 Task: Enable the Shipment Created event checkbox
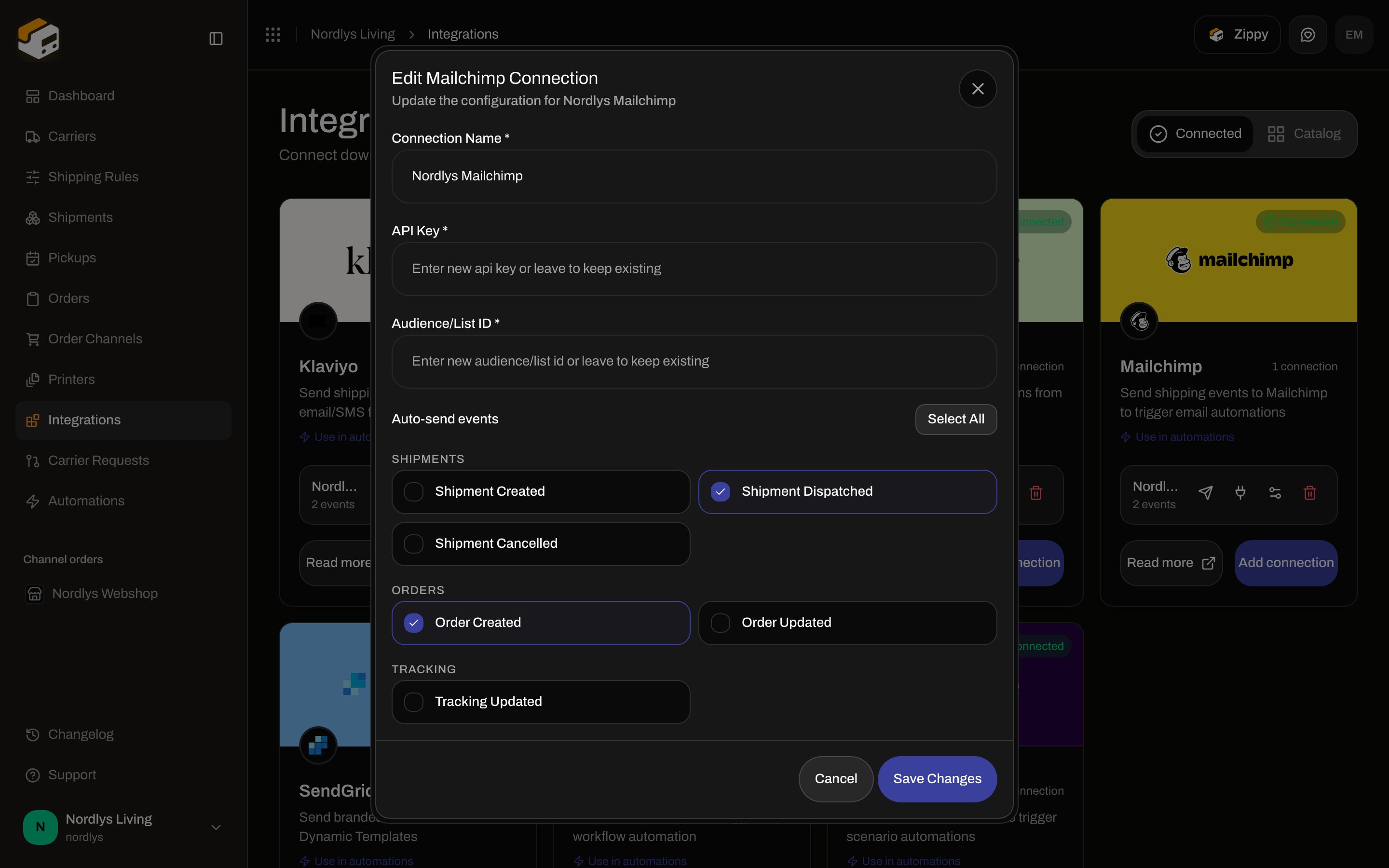[x=414, y=491]
